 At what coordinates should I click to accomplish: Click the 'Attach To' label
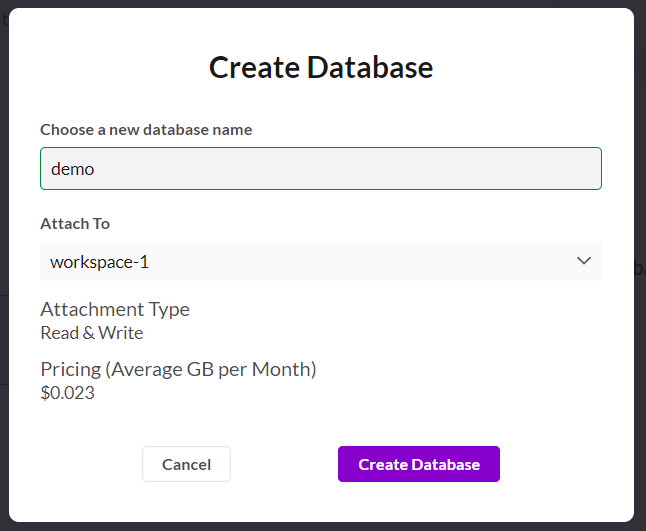coord(75,223)
